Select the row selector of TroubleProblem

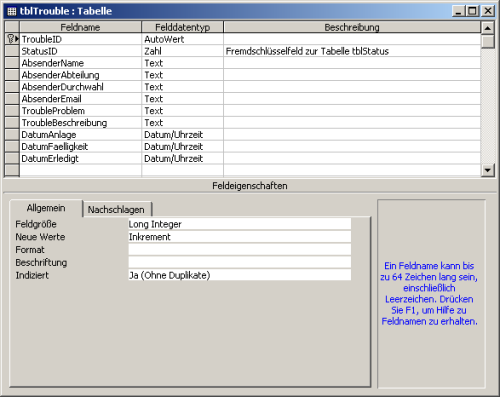(12, 111)
